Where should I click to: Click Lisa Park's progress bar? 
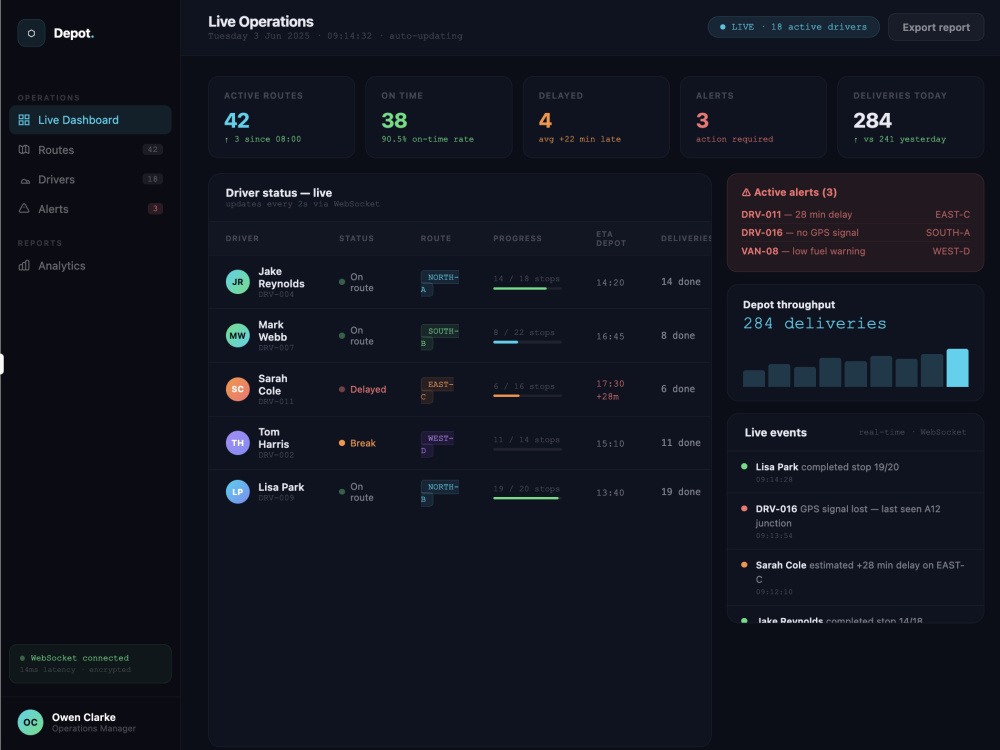pos(527,498)
